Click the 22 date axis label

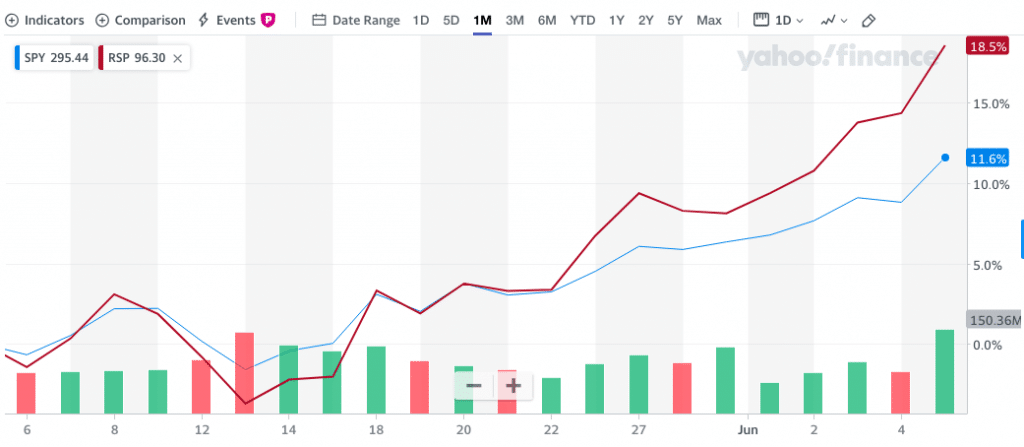(x=552, y=429)
